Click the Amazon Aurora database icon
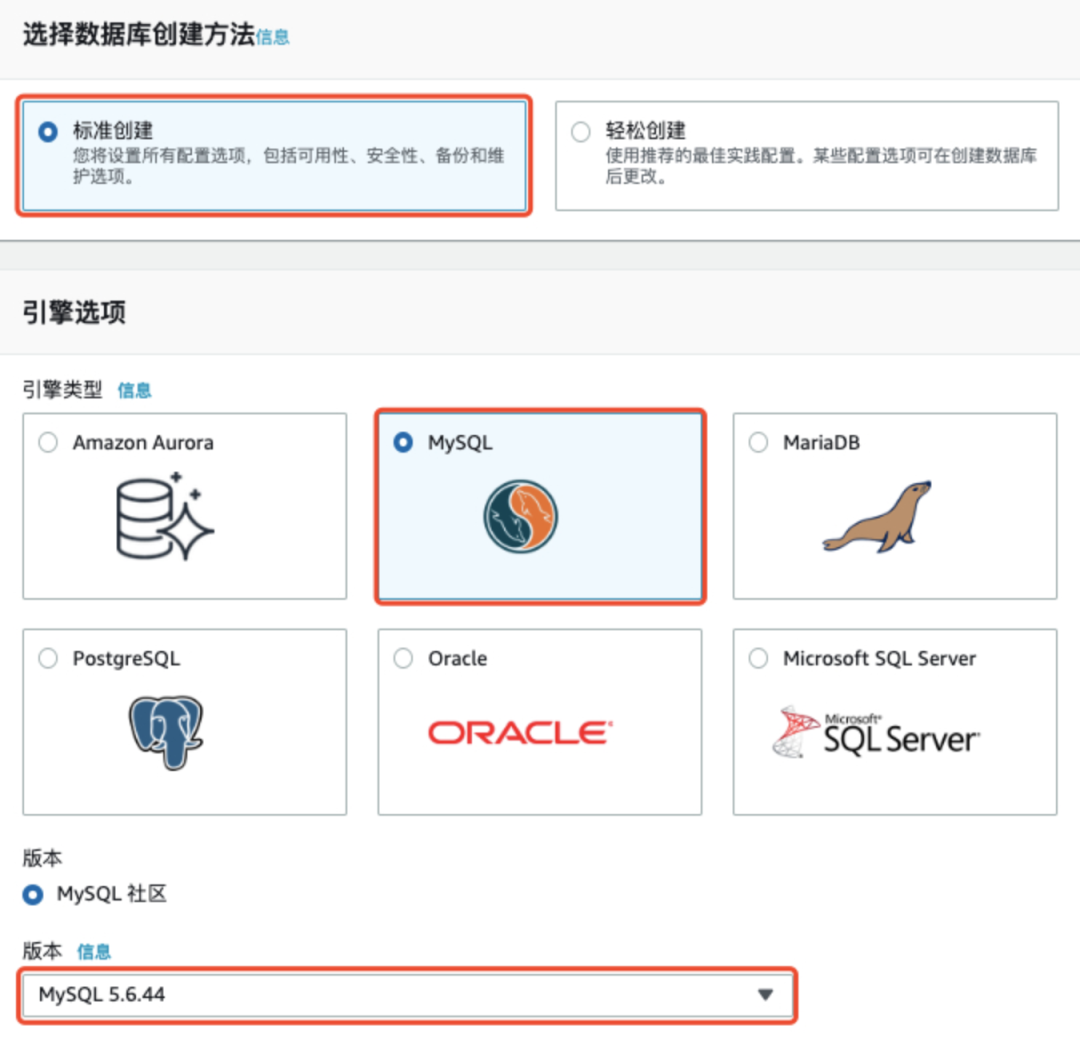Image resolution: width=1080 pixels, height=1038 pixels. tap(165, 516)
